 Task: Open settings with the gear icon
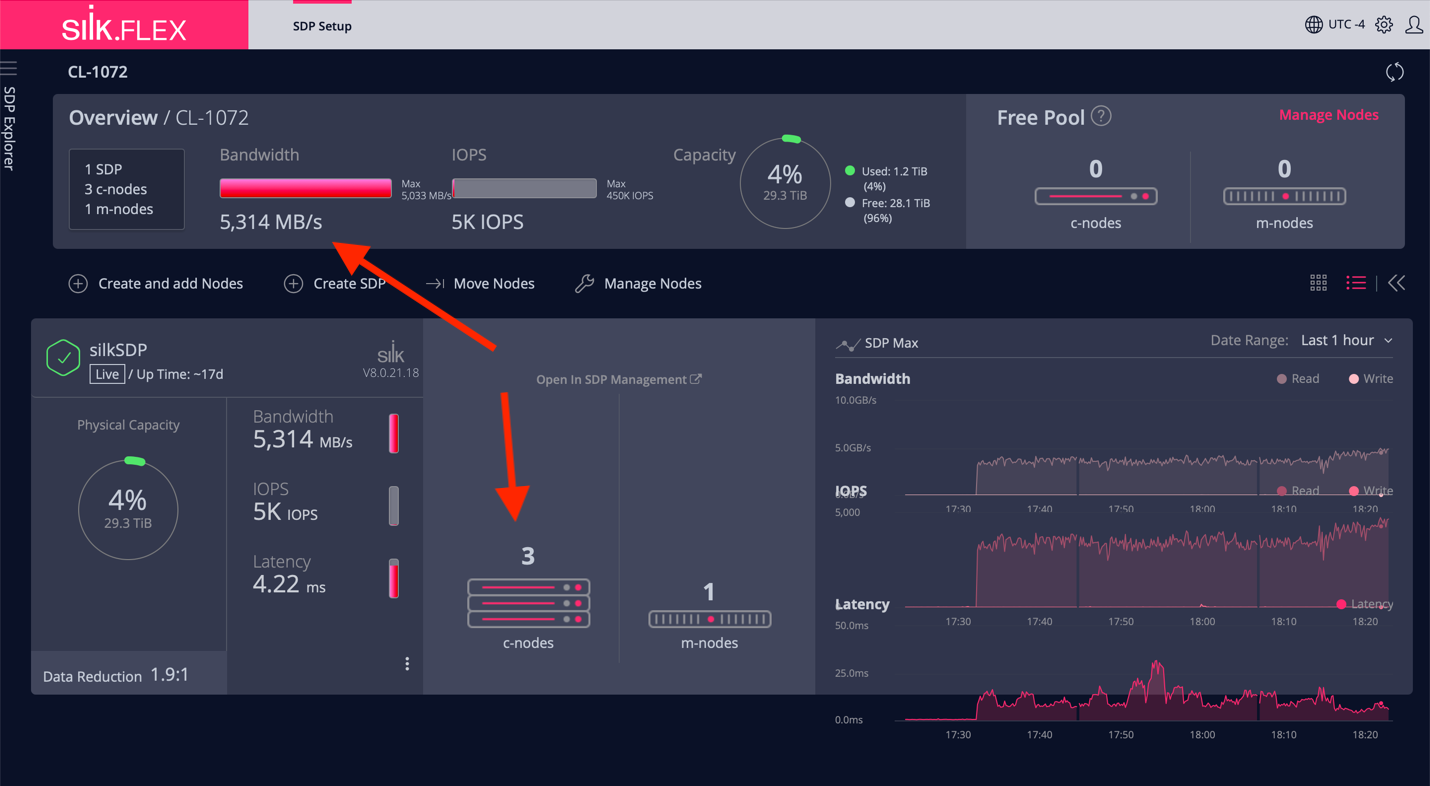[1384, 24]
